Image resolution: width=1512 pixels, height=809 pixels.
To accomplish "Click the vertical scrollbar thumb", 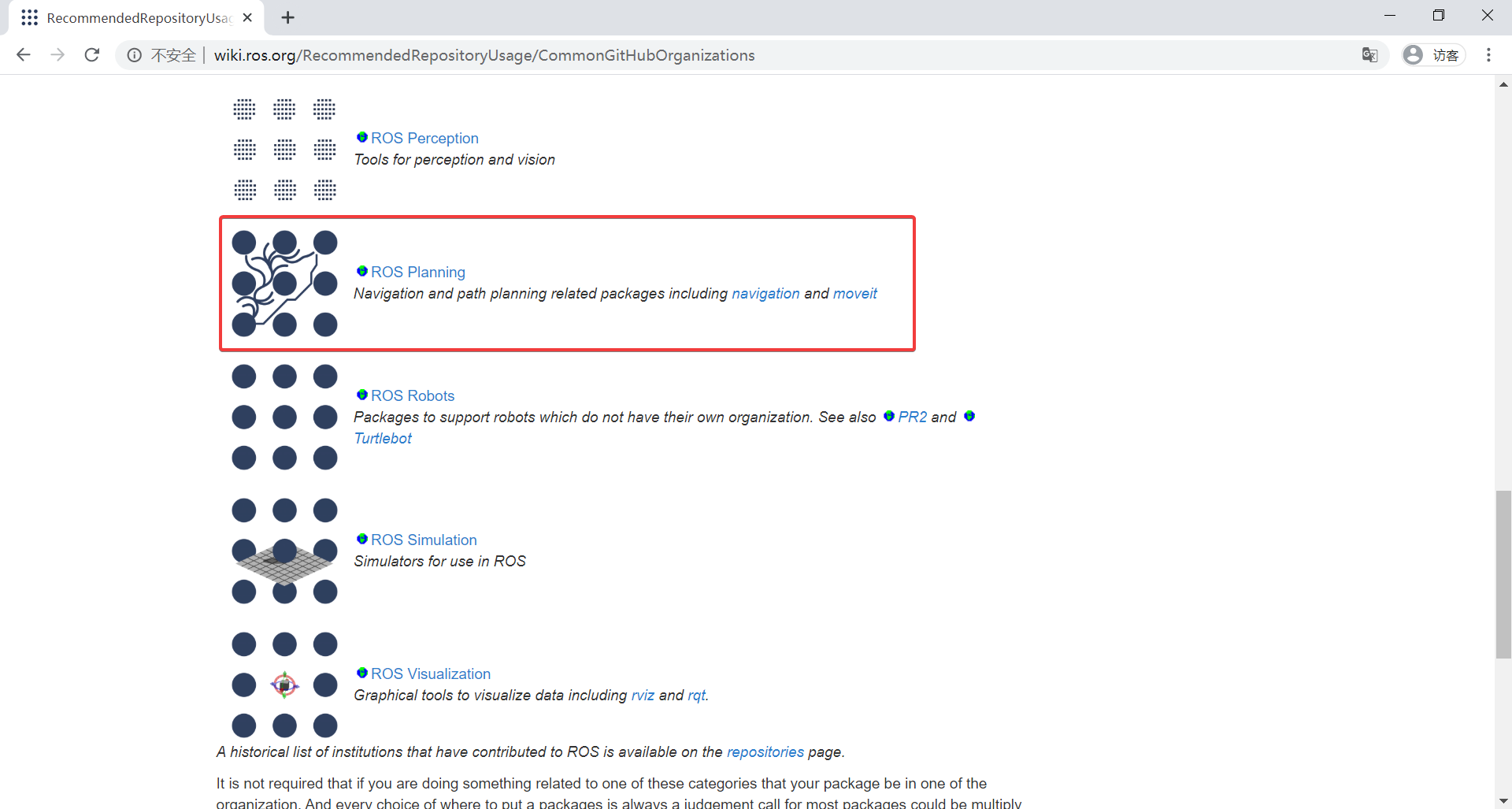I will tap(1503, 574).
